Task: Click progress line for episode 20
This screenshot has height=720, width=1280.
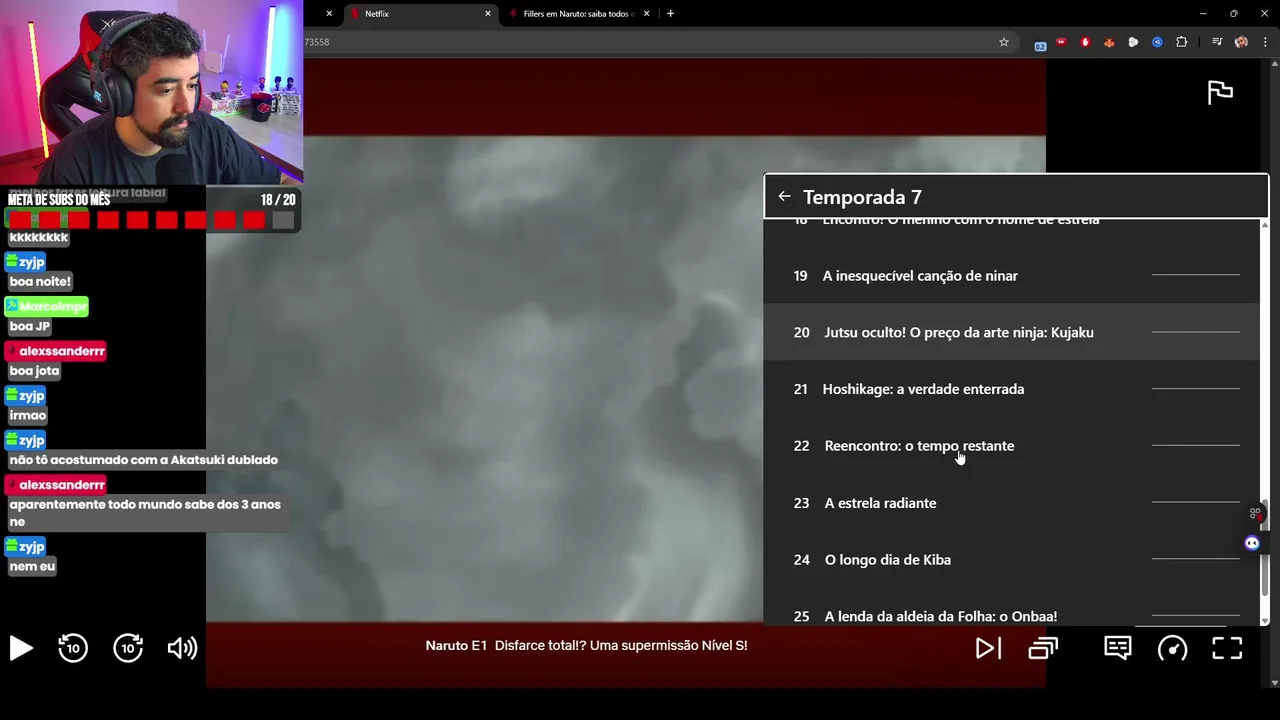Action: coord(1196,332)
